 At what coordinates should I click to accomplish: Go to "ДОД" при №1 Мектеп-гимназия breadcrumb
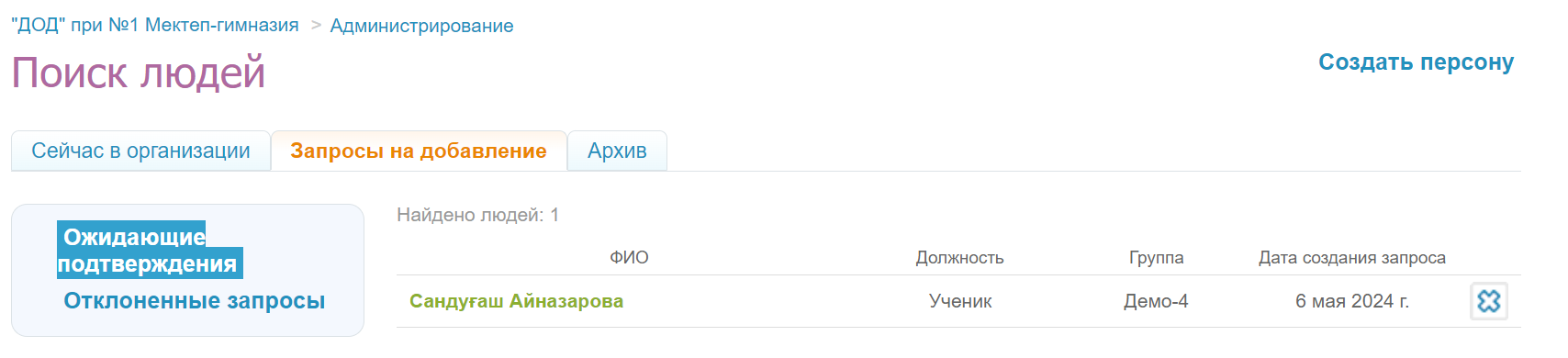coord(154,26)
